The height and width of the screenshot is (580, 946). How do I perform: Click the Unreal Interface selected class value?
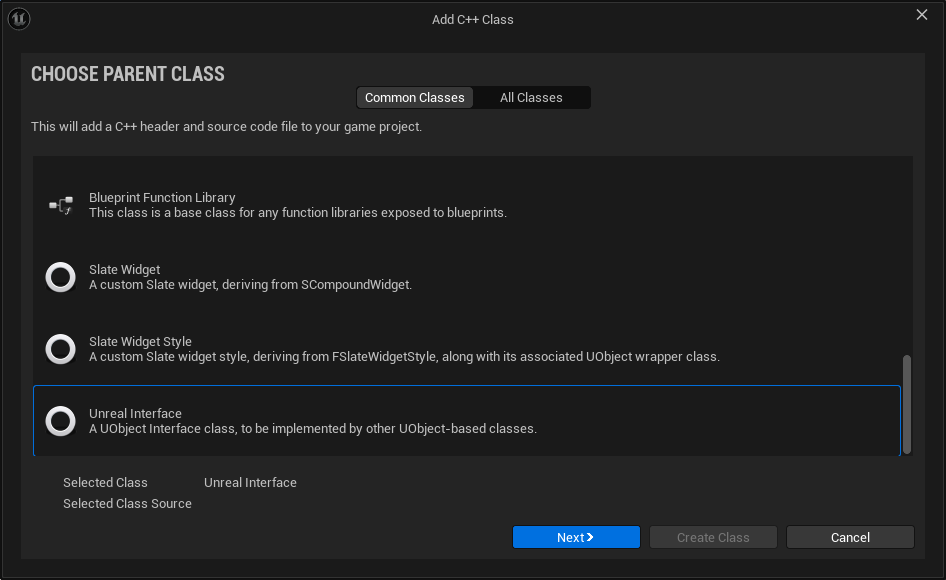tap(250, 483)
